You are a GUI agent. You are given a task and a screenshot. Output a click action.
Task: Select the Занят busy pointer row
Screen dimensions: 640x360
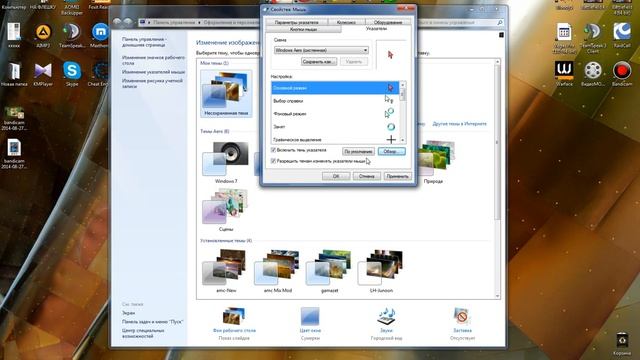click(335, 127)
